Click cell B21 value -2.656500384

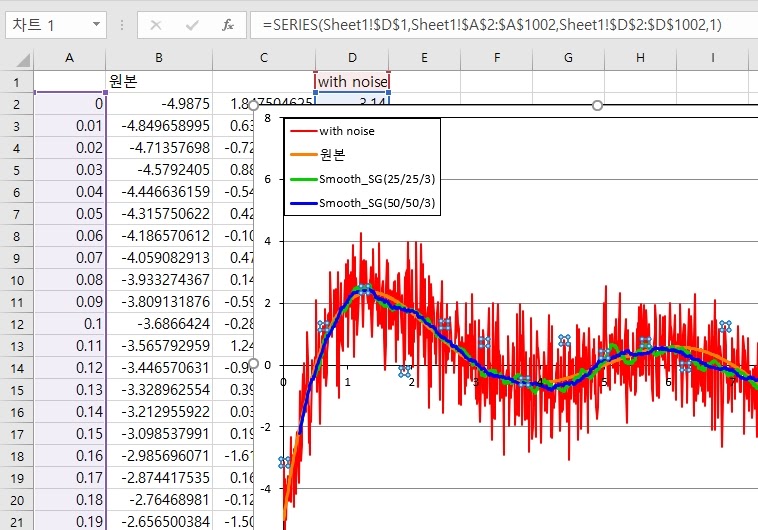pos(159,522)
